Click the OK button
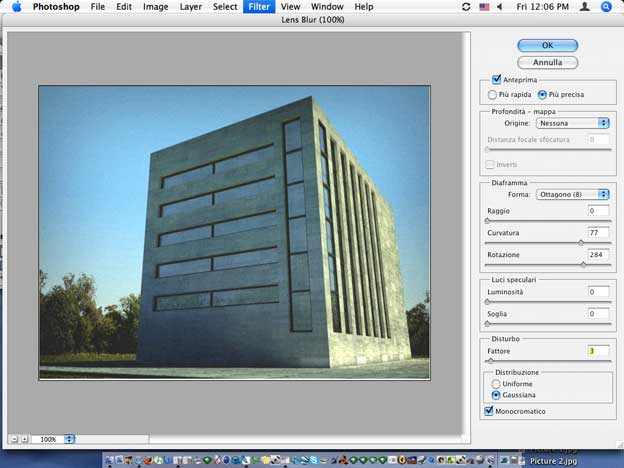 547,45
